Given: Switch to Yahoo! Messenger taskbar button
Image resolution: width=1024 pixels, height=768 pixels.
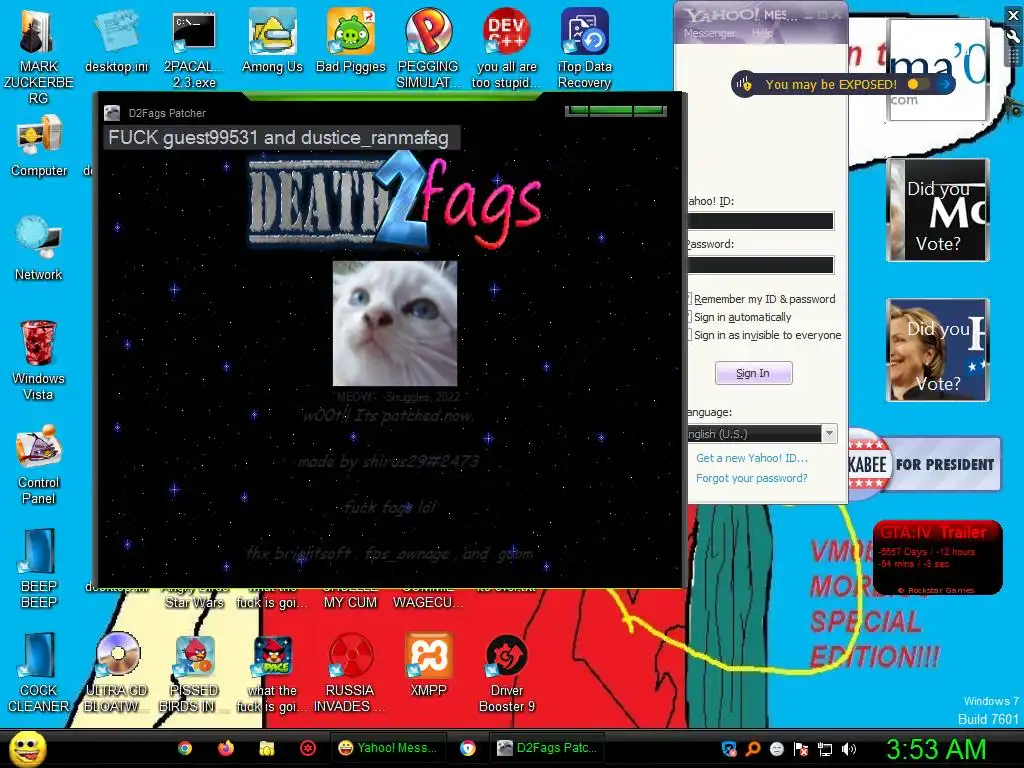Looking at the screenshot, I should click(388, 748).
